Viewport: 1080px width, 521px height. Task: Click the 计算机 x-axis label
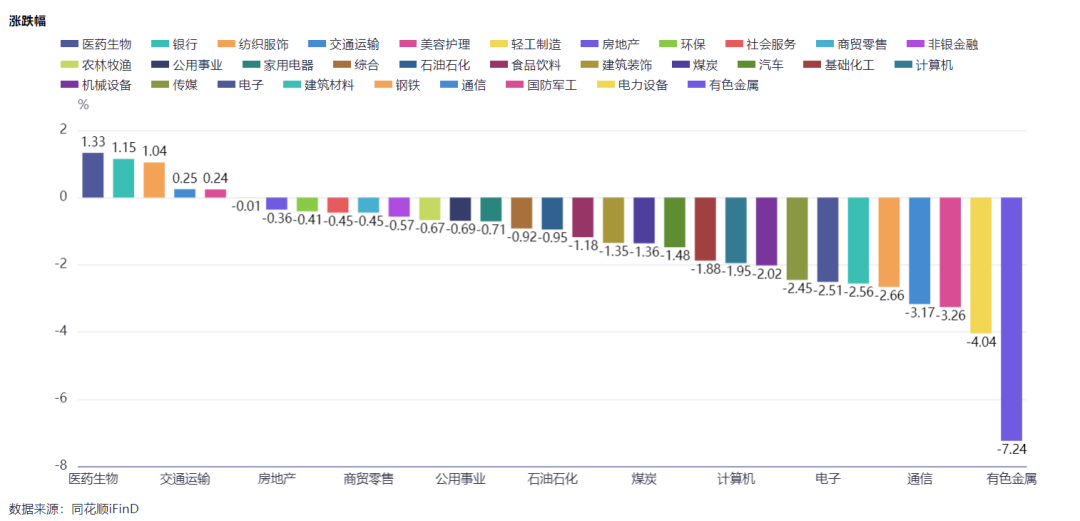click(x=736, y=479)
